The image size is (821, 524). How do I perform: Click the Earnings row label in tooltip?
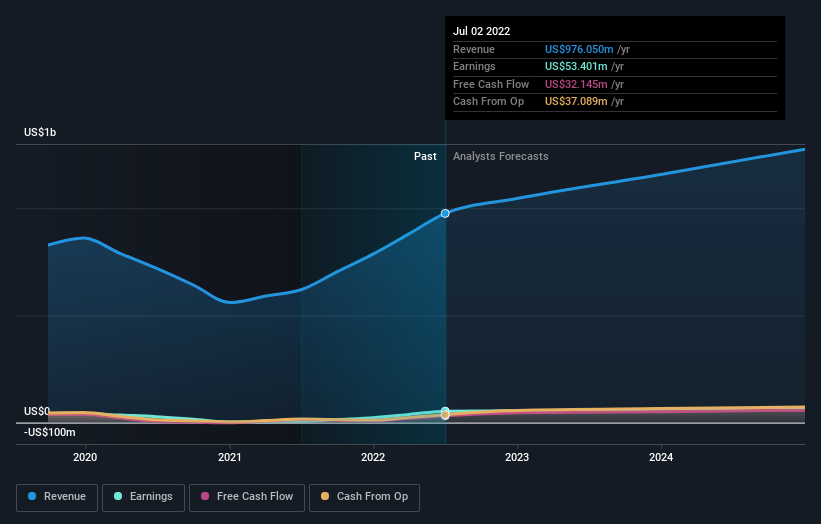(x=474, y=66)
